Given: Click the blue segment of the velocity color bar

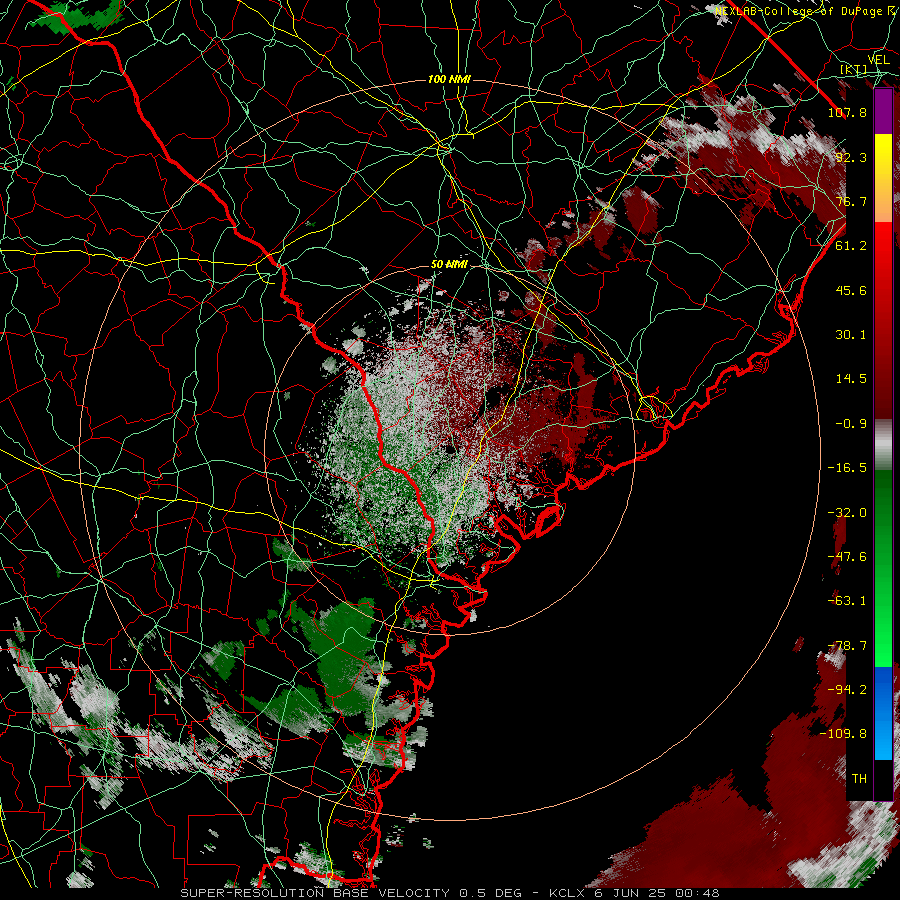Looking at the screenshot, I should 883,713.
